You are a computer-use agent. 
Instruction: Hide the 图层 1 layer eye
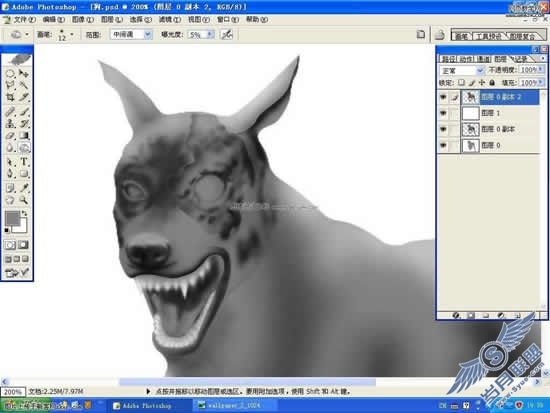coord(443,113)
